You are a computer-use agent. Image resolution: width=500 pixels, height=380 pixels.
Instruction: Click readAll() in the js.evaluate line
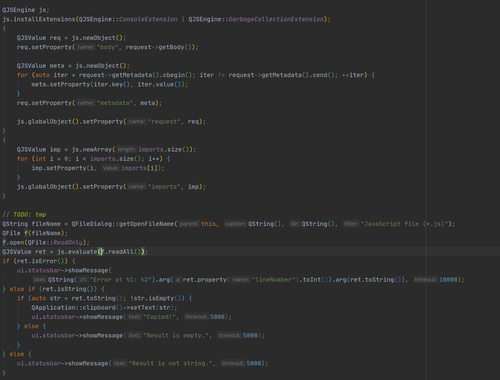click(x=124, y=252)
